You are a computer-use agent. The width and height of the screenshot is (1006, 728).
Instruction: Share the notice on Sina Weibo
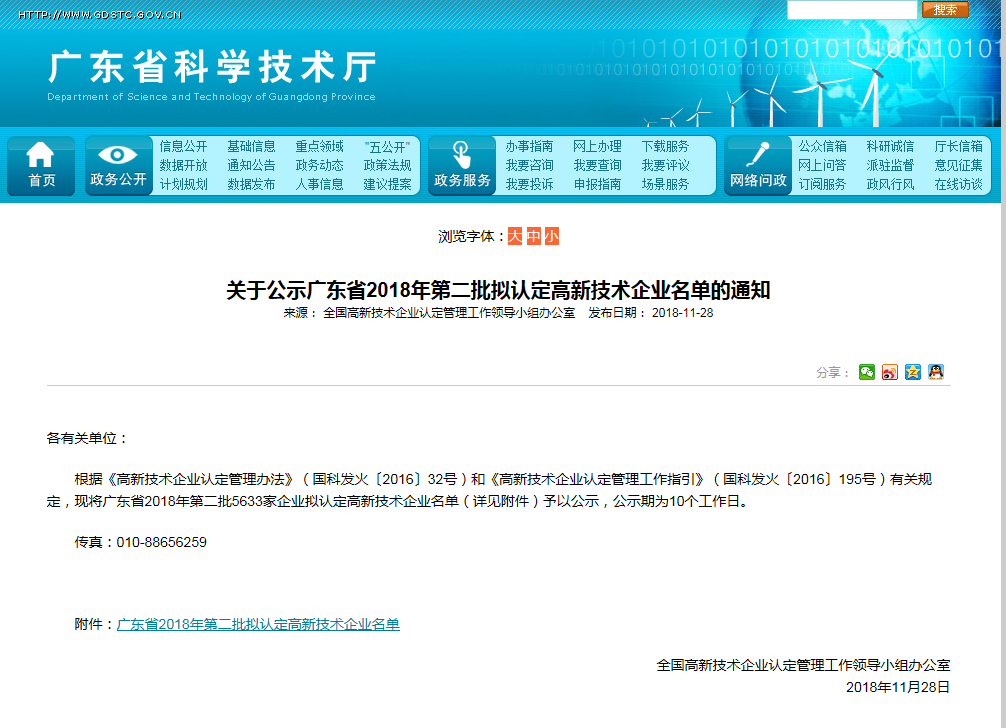pos(889,372)
